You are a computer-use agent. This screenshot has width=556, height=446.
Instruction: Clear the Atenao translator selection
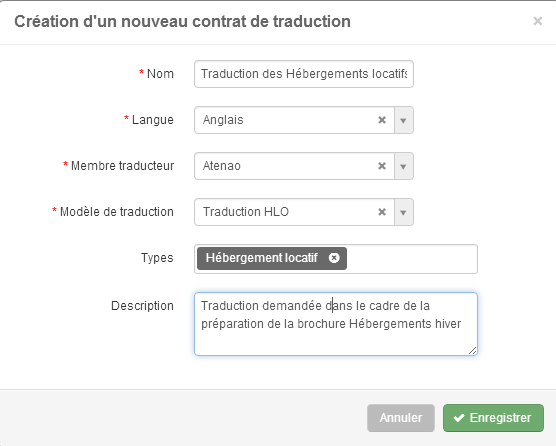click(382, 166)
